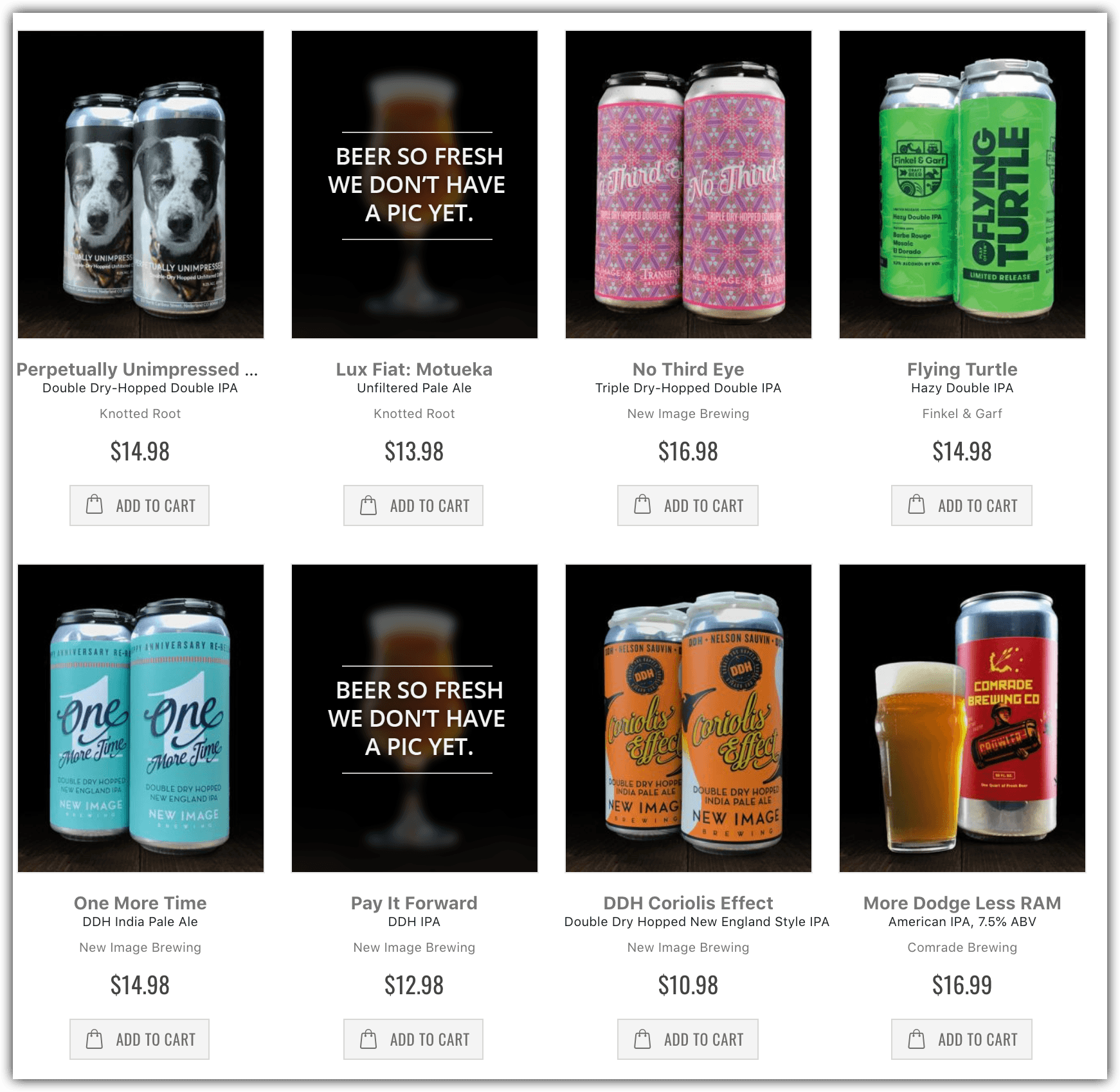Viewport: 1120px width, 1092px height.
Task: View the green Flying Turtle can photo
Action: [962, 185]
